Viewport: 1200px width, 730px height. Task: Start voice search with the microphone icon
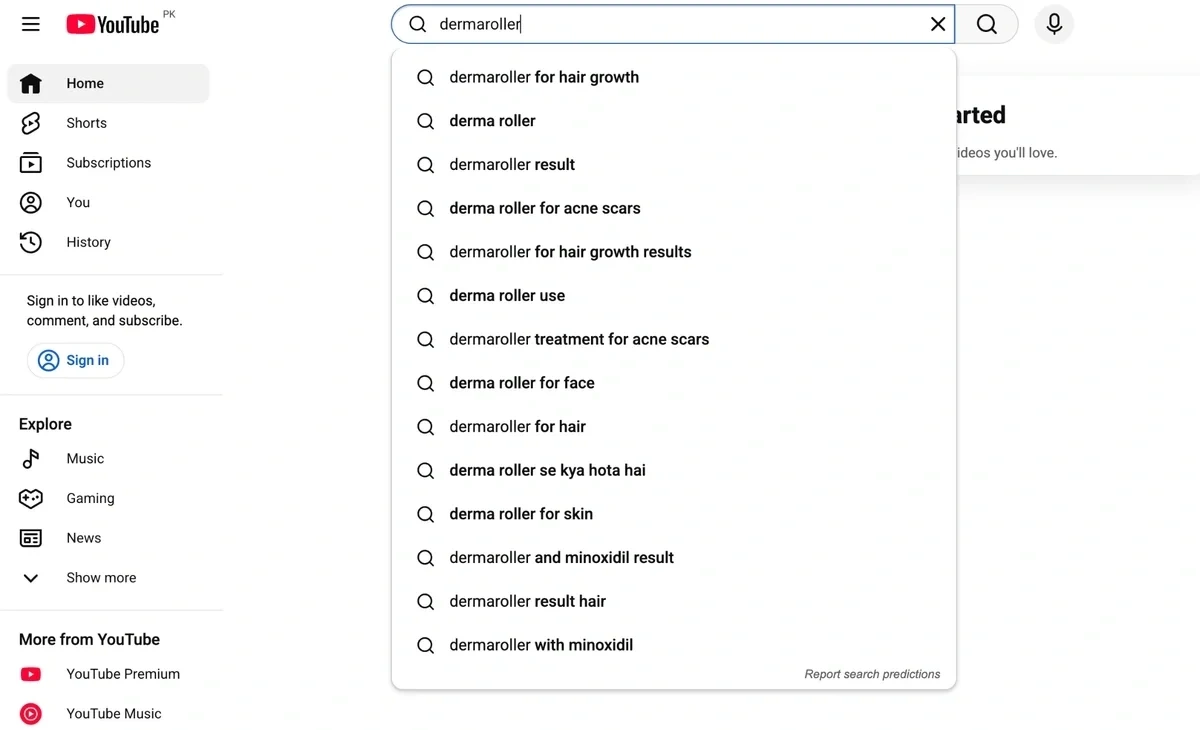coord(1054,23)
